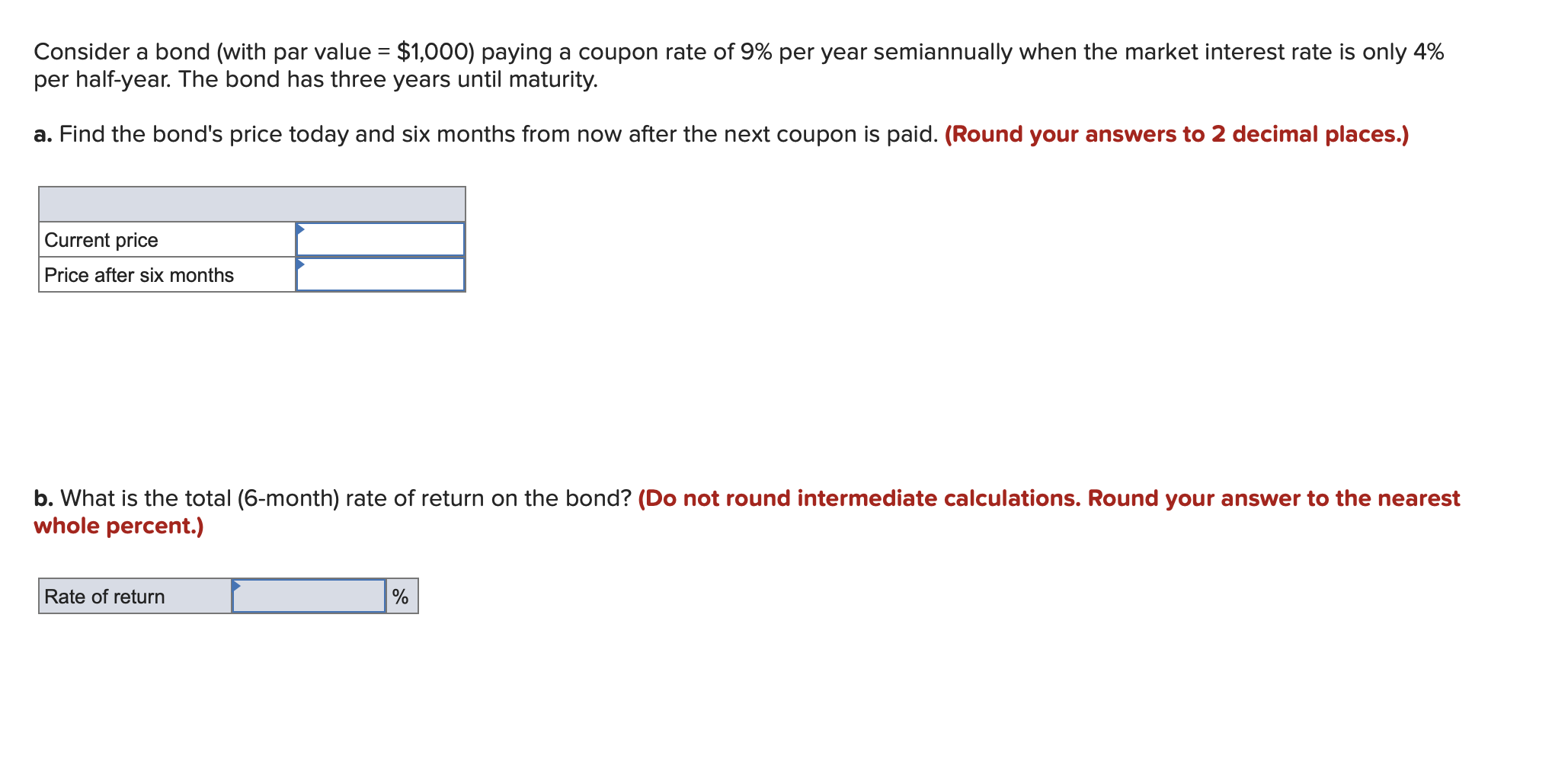Image resolution: width=1568 pixels, height=765 pixels.
Task: Click the blue flag marker beside Current price field
Action: [300, 228]
